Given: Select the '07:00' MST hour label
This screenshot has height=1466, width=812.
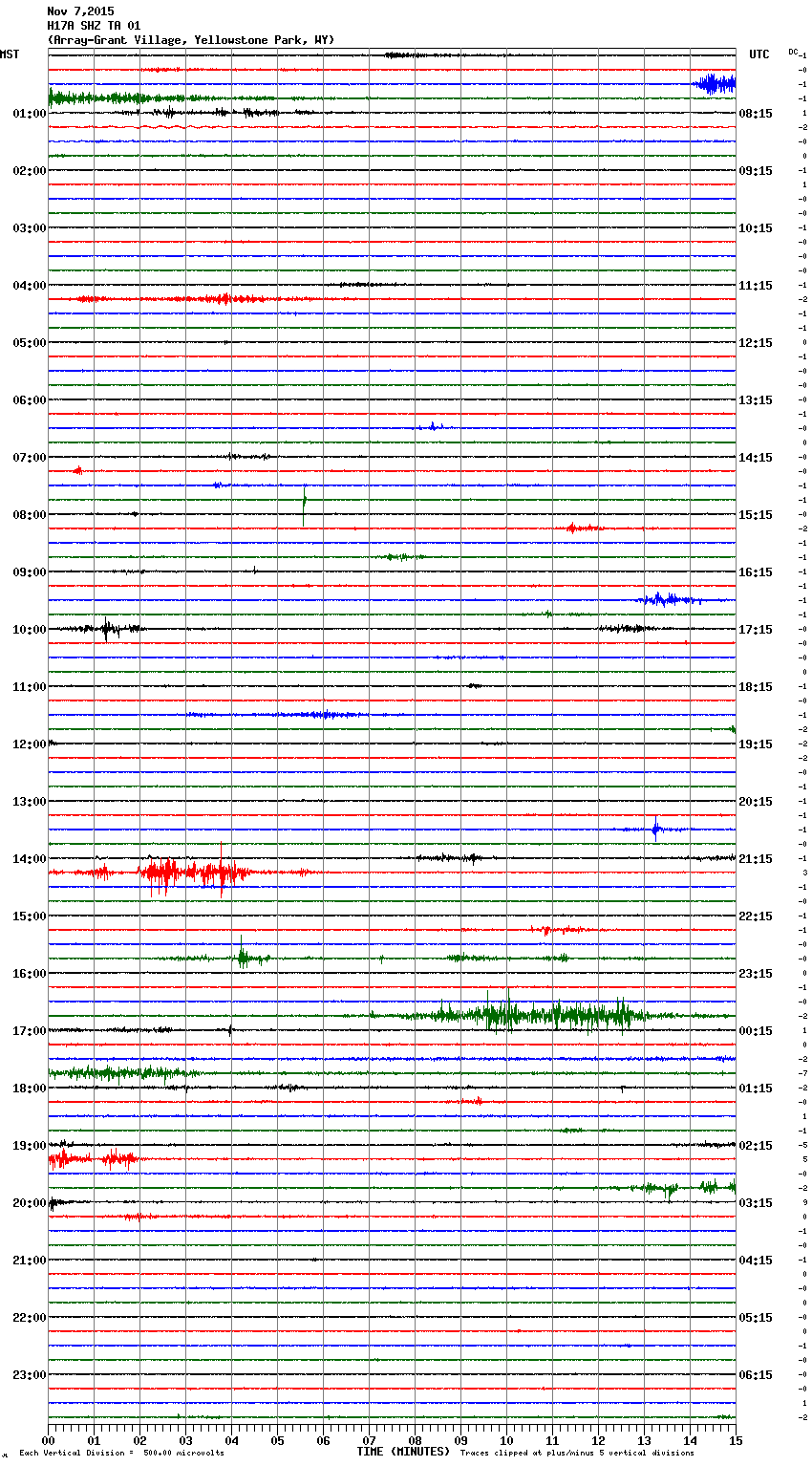Looking at the screenshot, I should (30, 458).
